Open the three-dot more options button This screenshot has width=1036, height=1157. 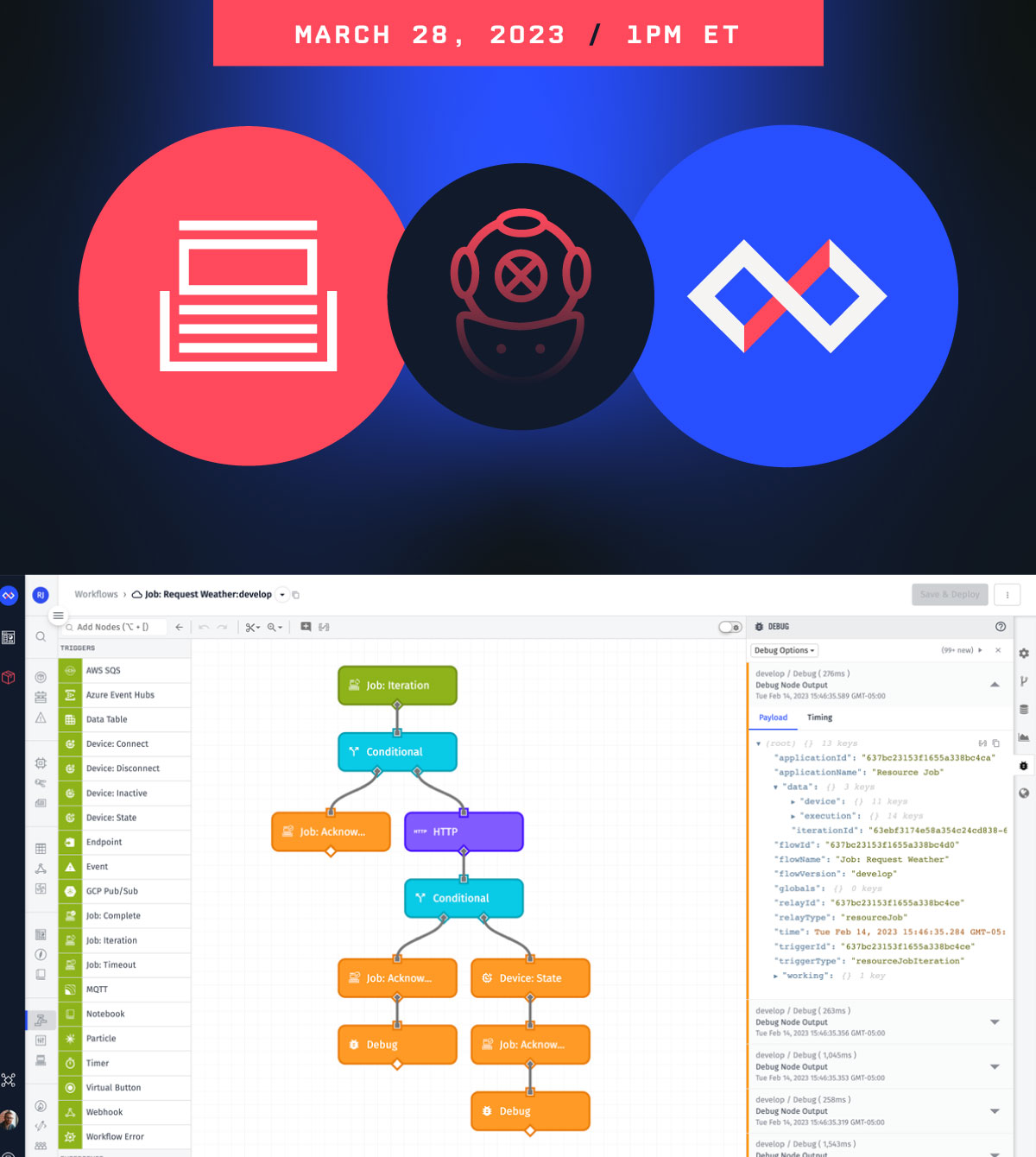click(1008, 594)
